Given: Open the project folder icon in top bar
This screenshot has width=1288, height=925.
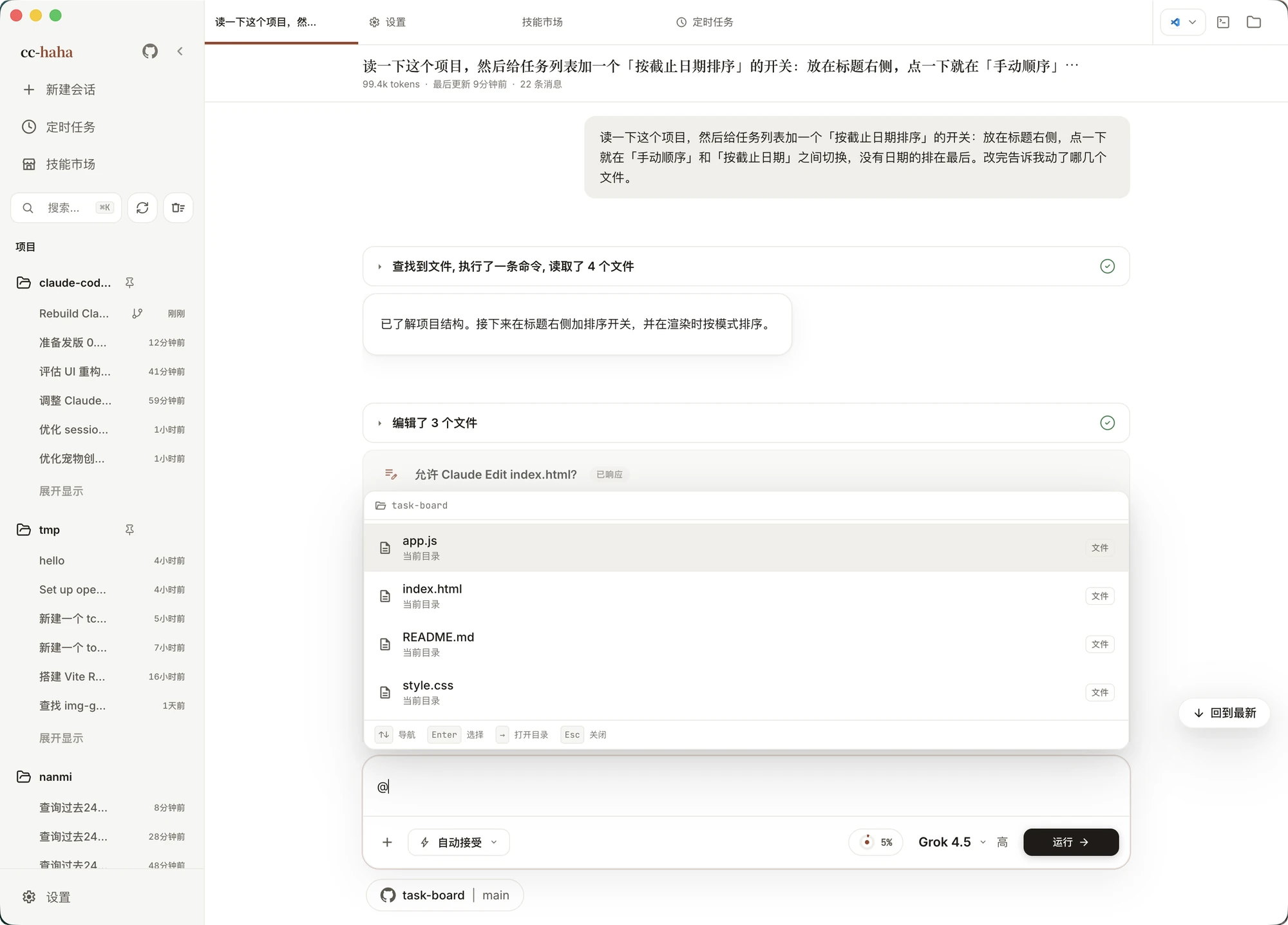Looking at the screenshot, I should pyautogui.click(x=1254, y=22).
